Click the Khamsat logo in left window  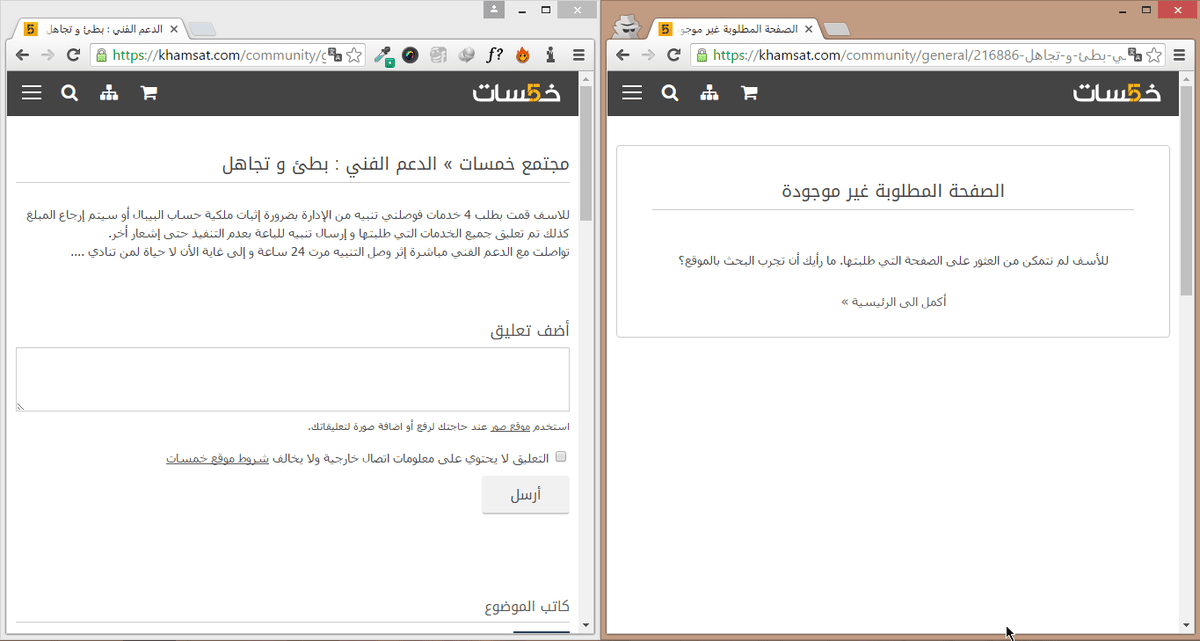(517, 93)
